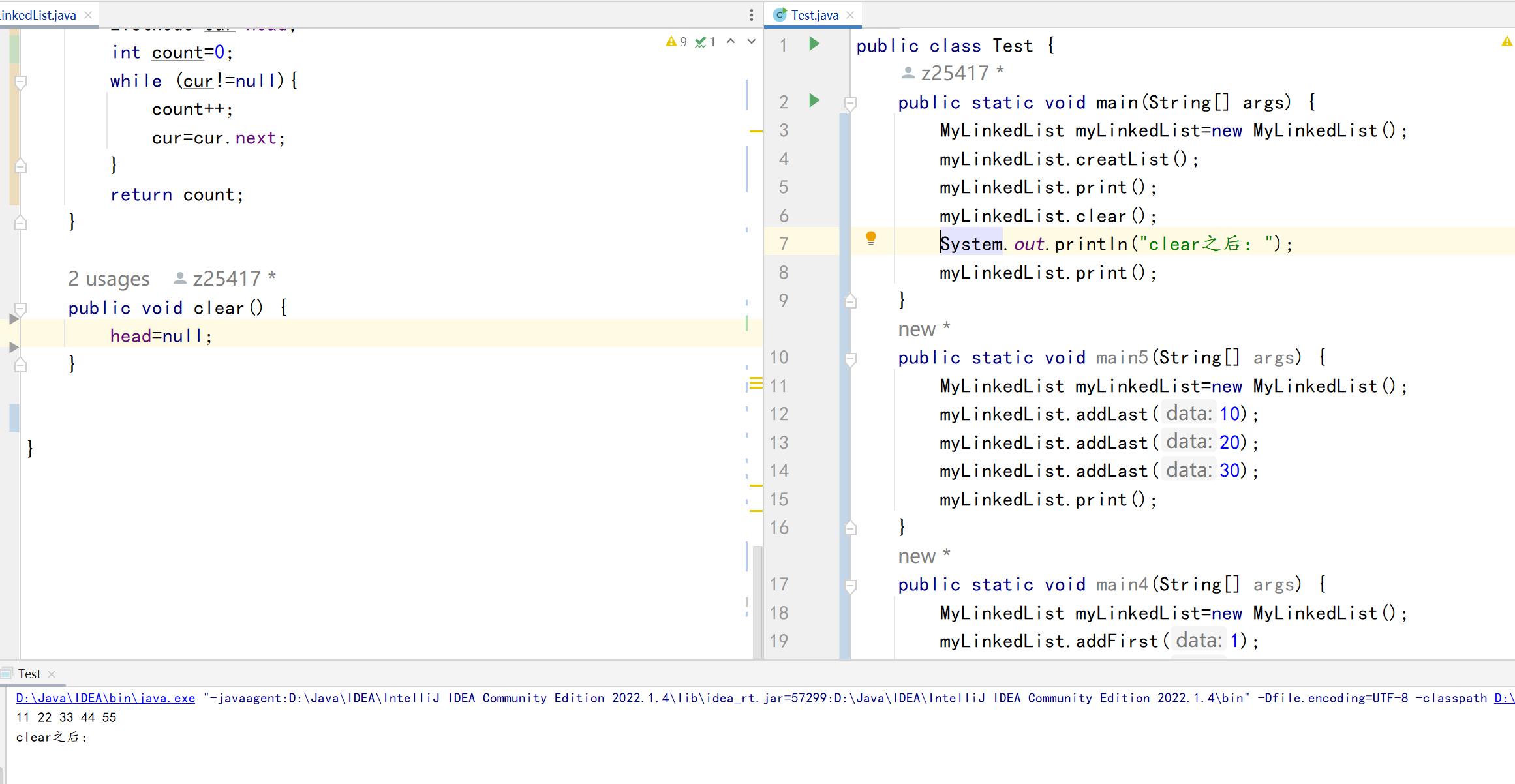This screenshot has height=784, width=1515.
Task: Click 'myLinkedList.print();' on line 15
Action: click(x=1048, y=500)
